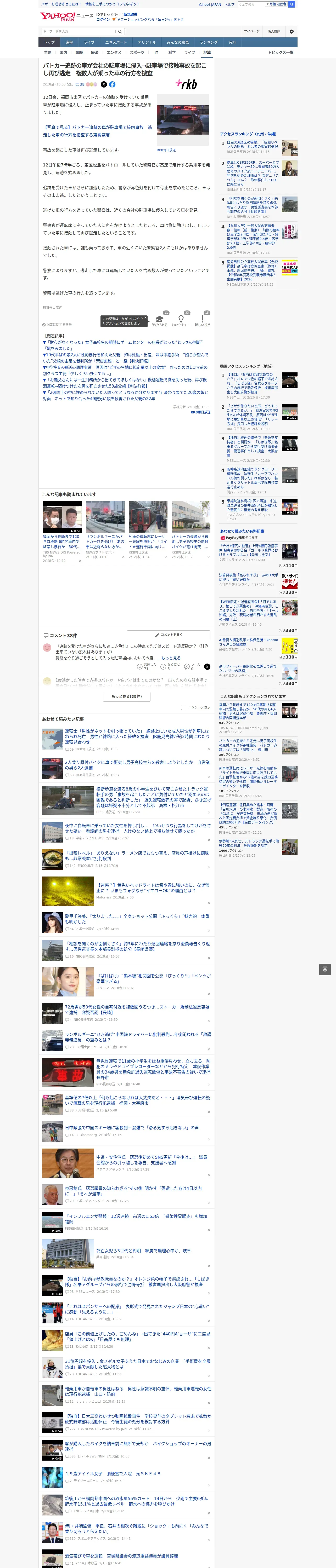Share first comment on X
This screenshot has width=336, height=1568.
point(207,666)
